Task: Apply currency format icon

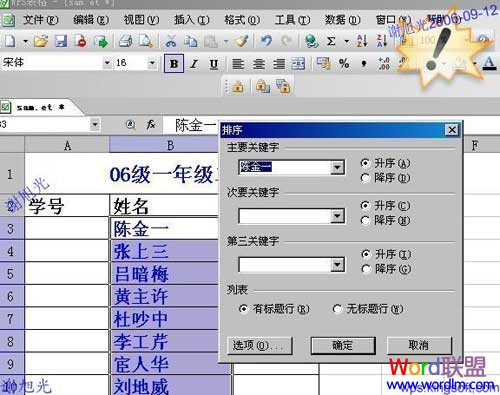Action: 323,64
